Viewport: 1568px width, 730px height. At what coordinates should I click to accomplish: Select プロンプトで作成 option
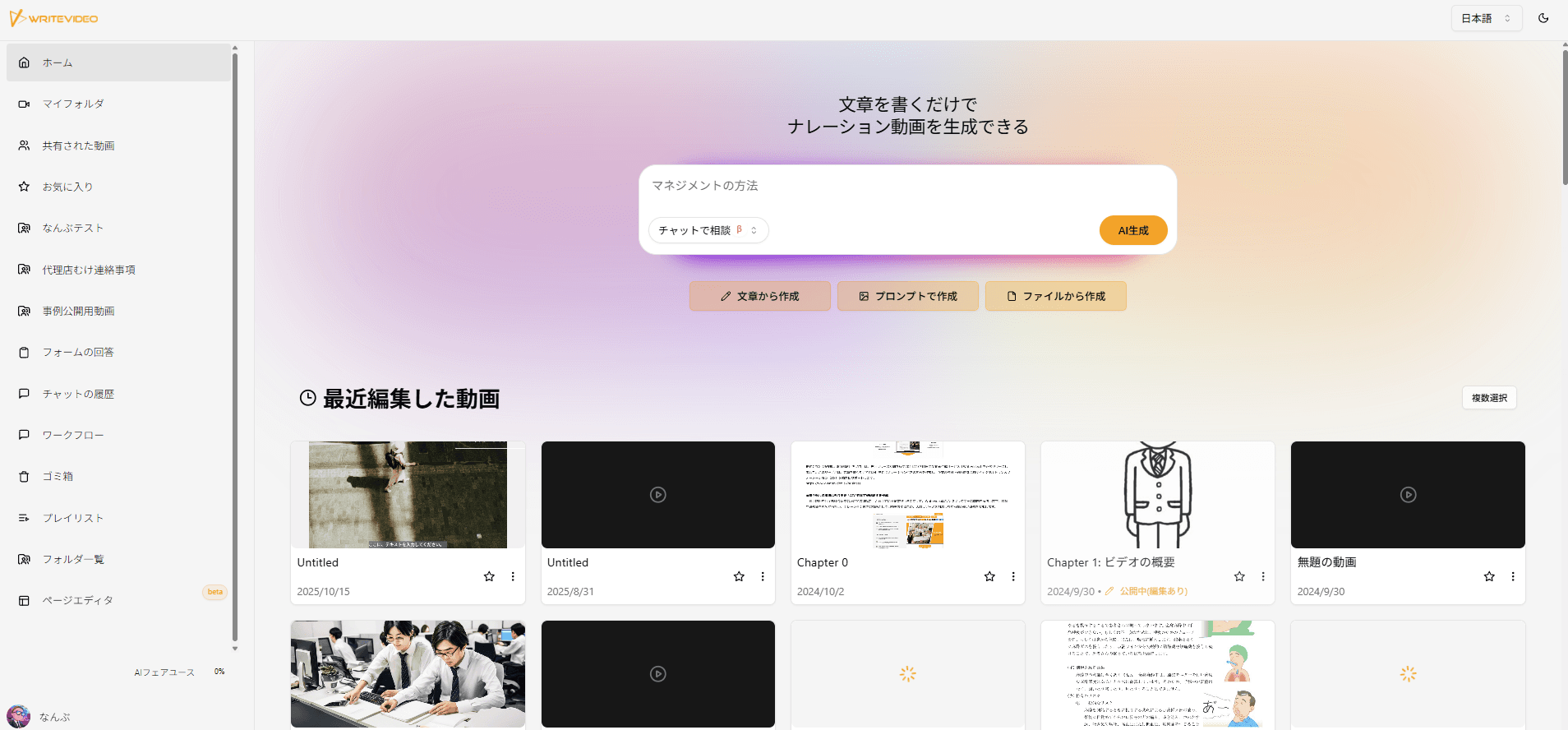pyautogui.click(x=907, y=296)
